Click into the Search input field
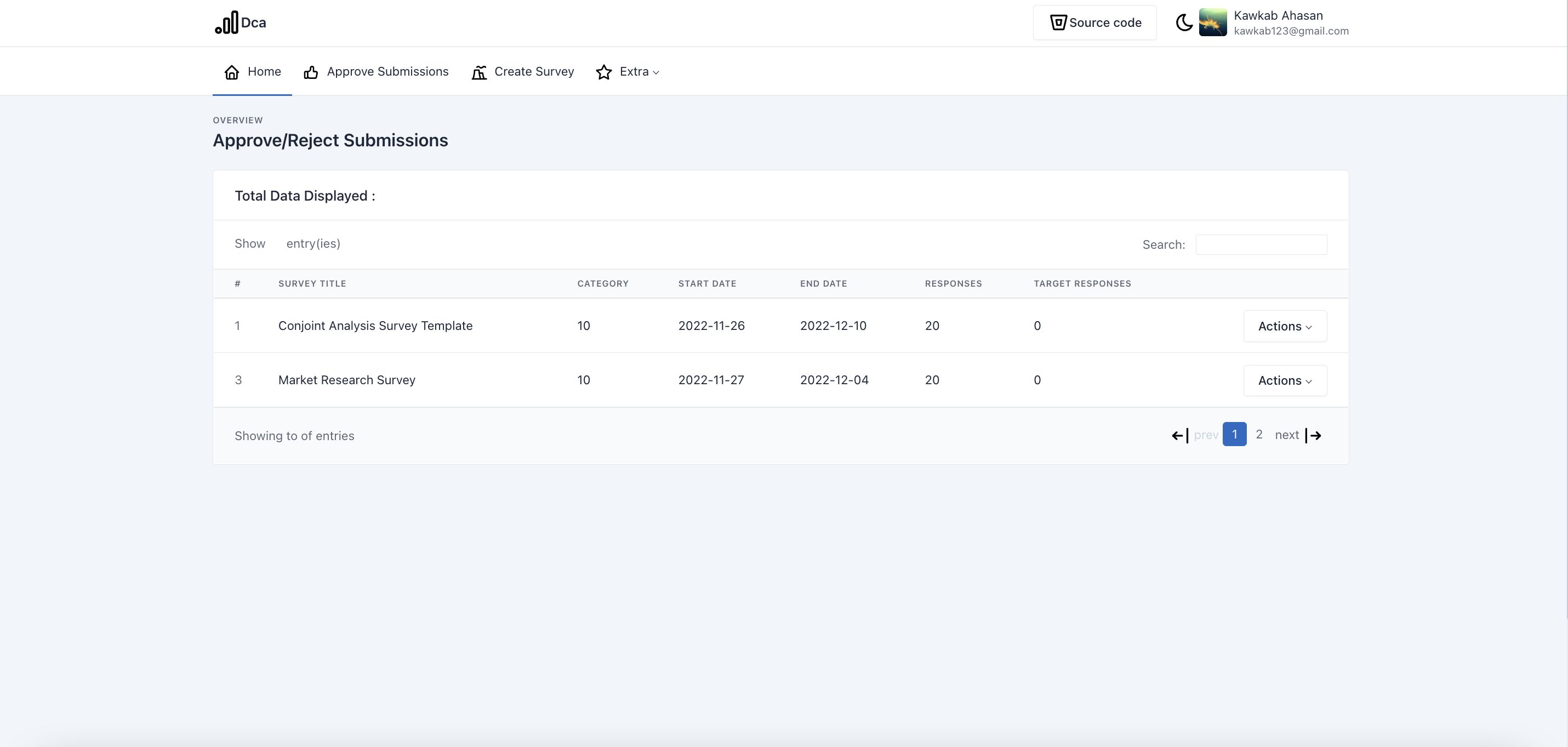This screenshot has height=747, width=1568. pos(1261,245)
